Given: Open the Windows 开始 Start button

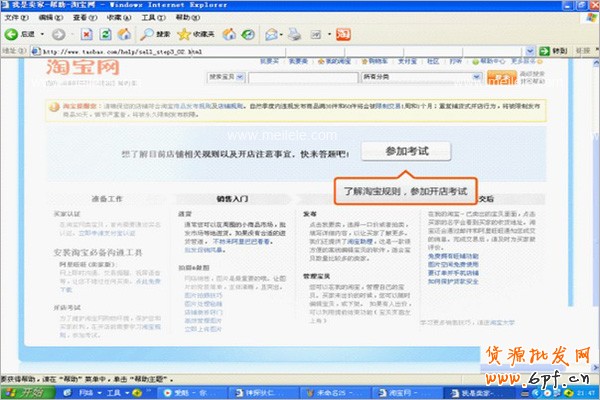Looking at the screenshot, I should click(27, 392).
